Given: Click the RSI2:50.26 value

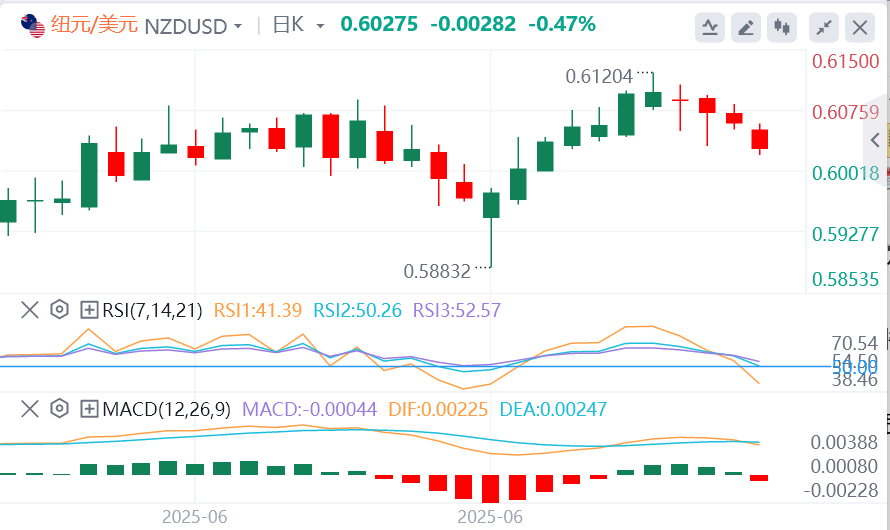Looking at the screenshot, I should tap(358, 310).
